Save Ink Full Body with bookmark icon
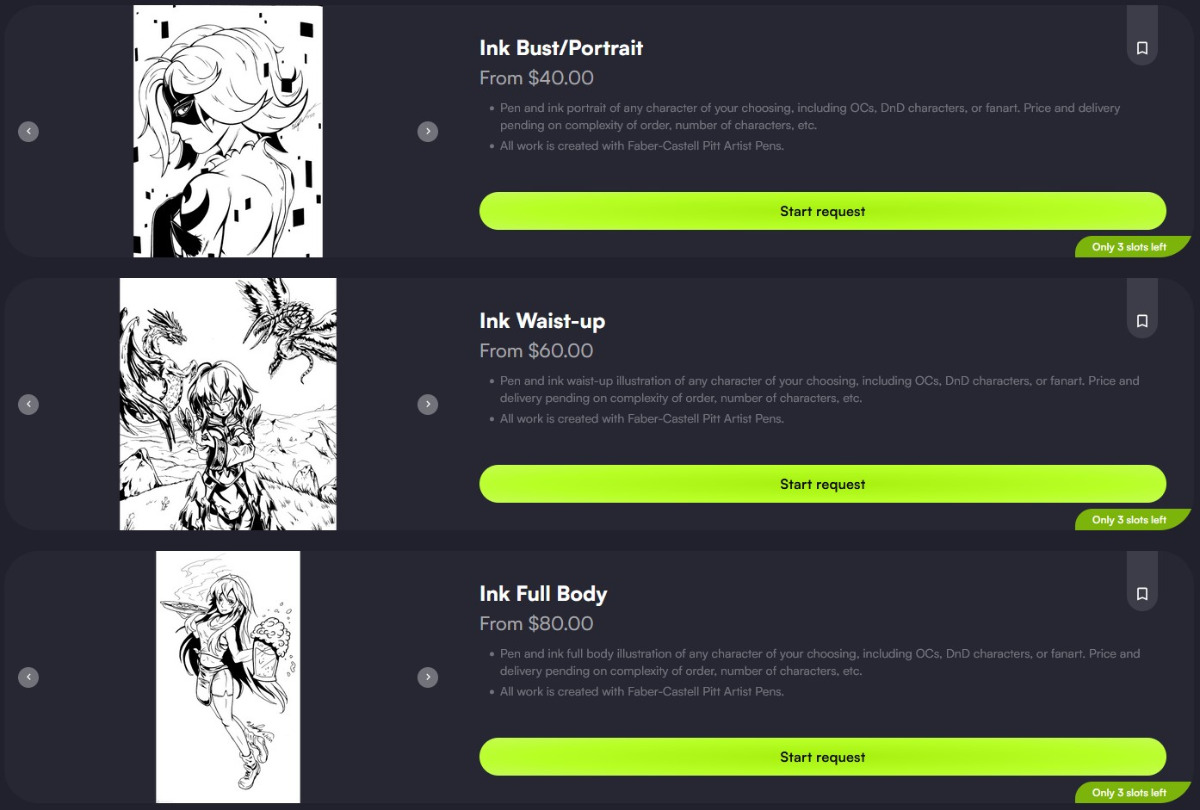The height and width of the screenshot is (810, 1200). tap(1142, 593)
